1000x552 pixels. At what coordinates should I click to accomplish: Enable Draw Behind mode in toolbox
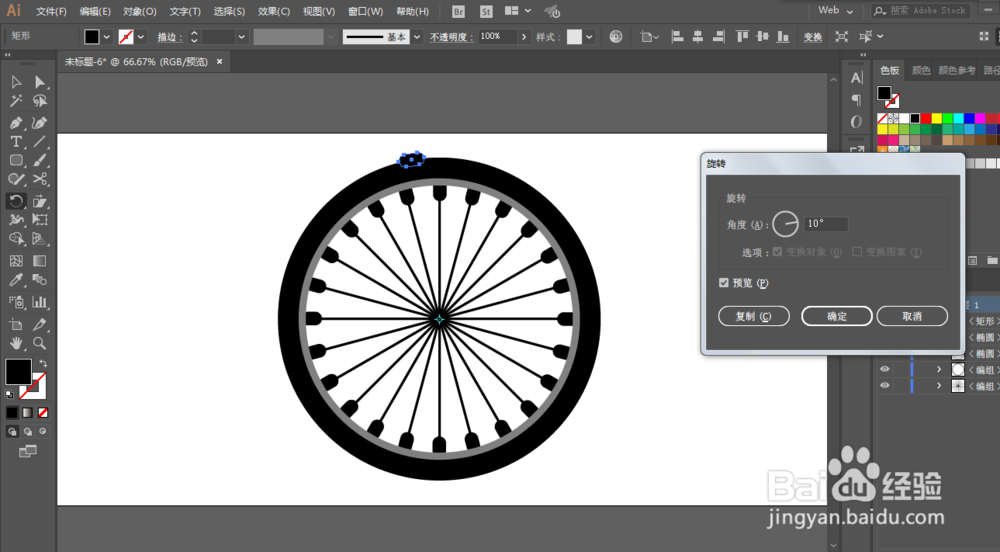pyautogui.click(x=27, y=432)
